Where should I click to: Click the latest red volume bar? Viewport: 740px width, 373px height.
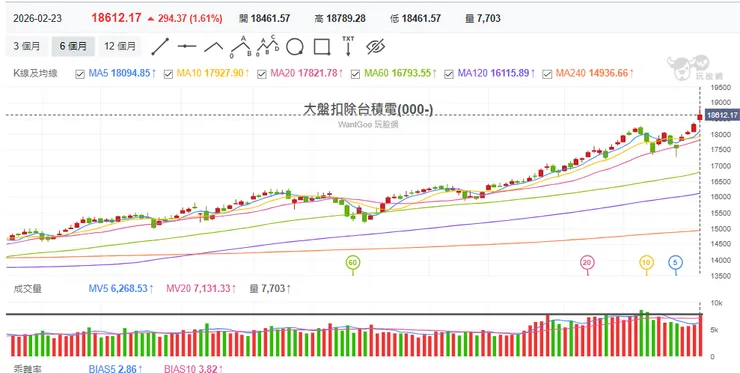700,336
